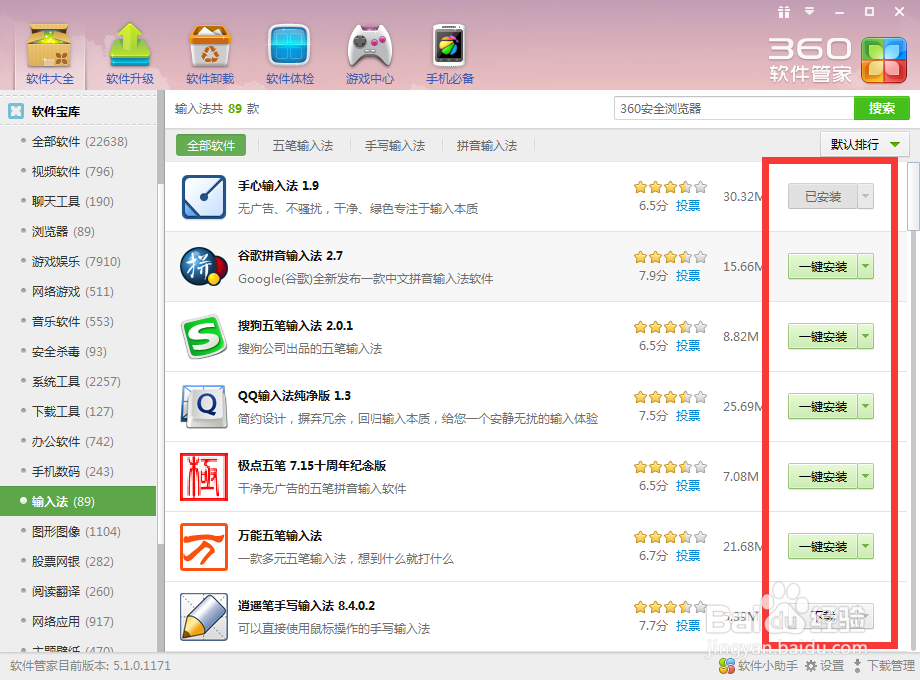
Task: Select the 拼音输入法 filter tab
Action: point(487,146)
